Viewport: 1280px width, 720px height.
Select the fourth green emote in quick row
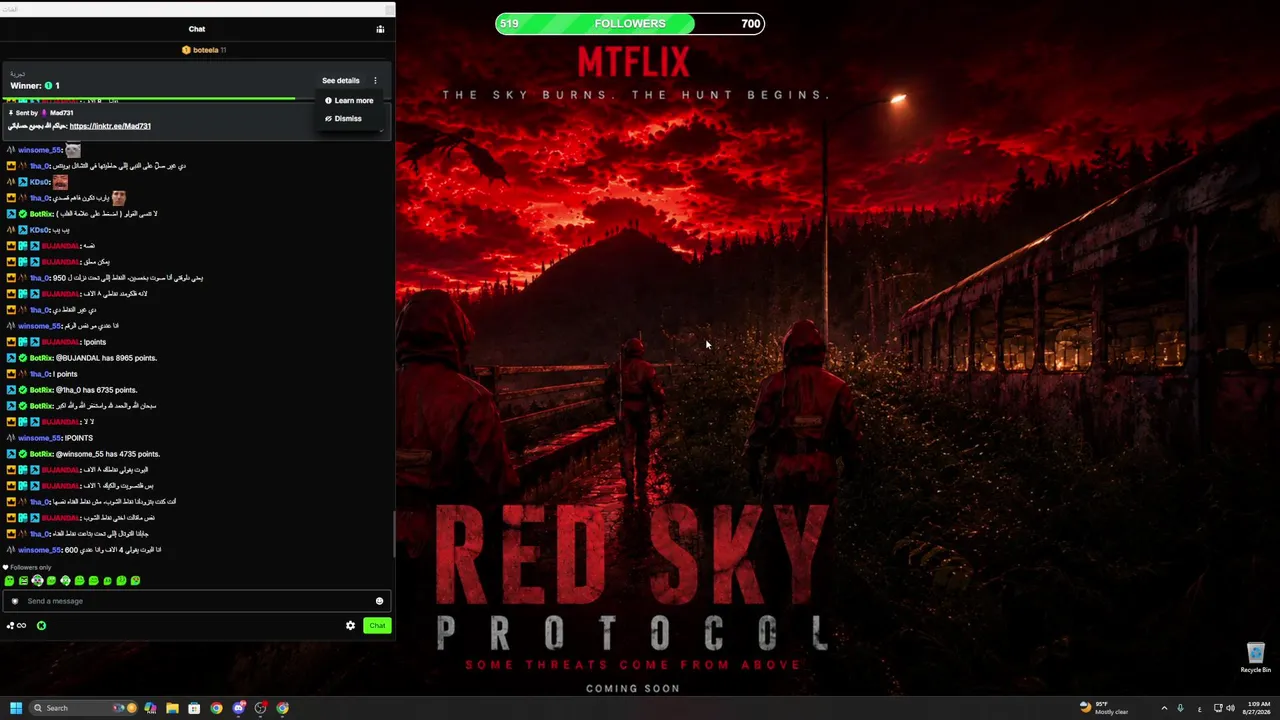pos(52,581)
